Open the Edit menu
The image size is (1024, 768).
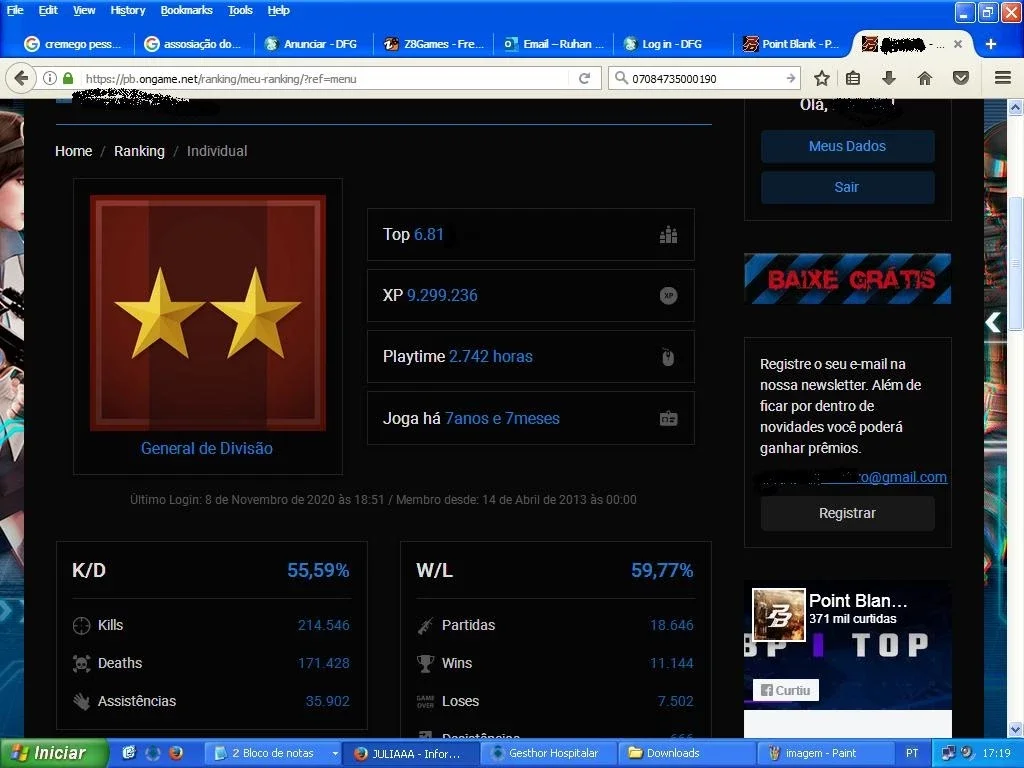point(48,10)
